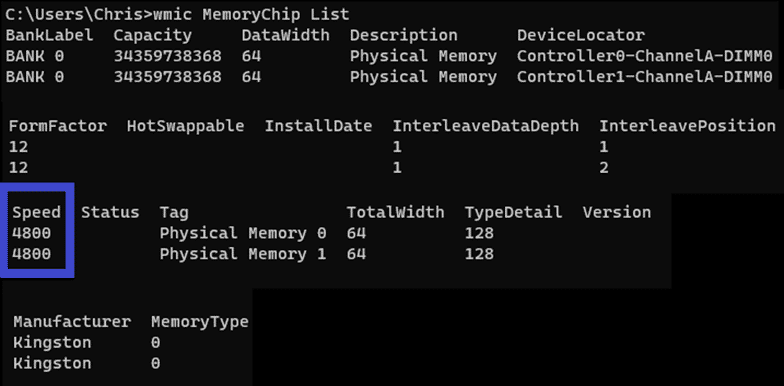Image resolution: width=784 pixels, height=386 pixels.
Task: Select the Physical Memory 1 tag text
Action: (243, 254)
